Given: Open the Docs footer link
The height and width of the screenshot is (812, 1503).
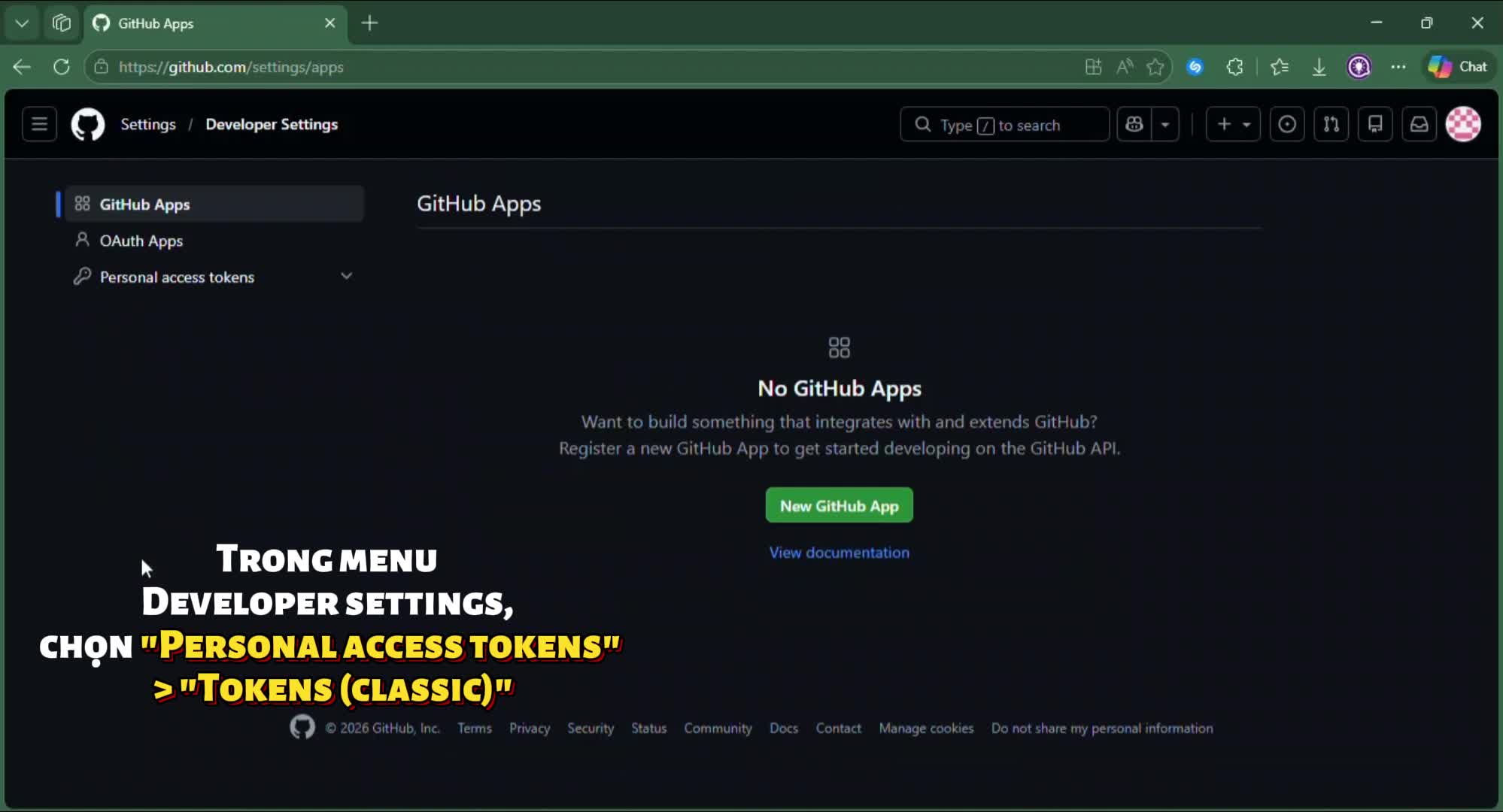Looking at the screenshot, I should (783, 728).
